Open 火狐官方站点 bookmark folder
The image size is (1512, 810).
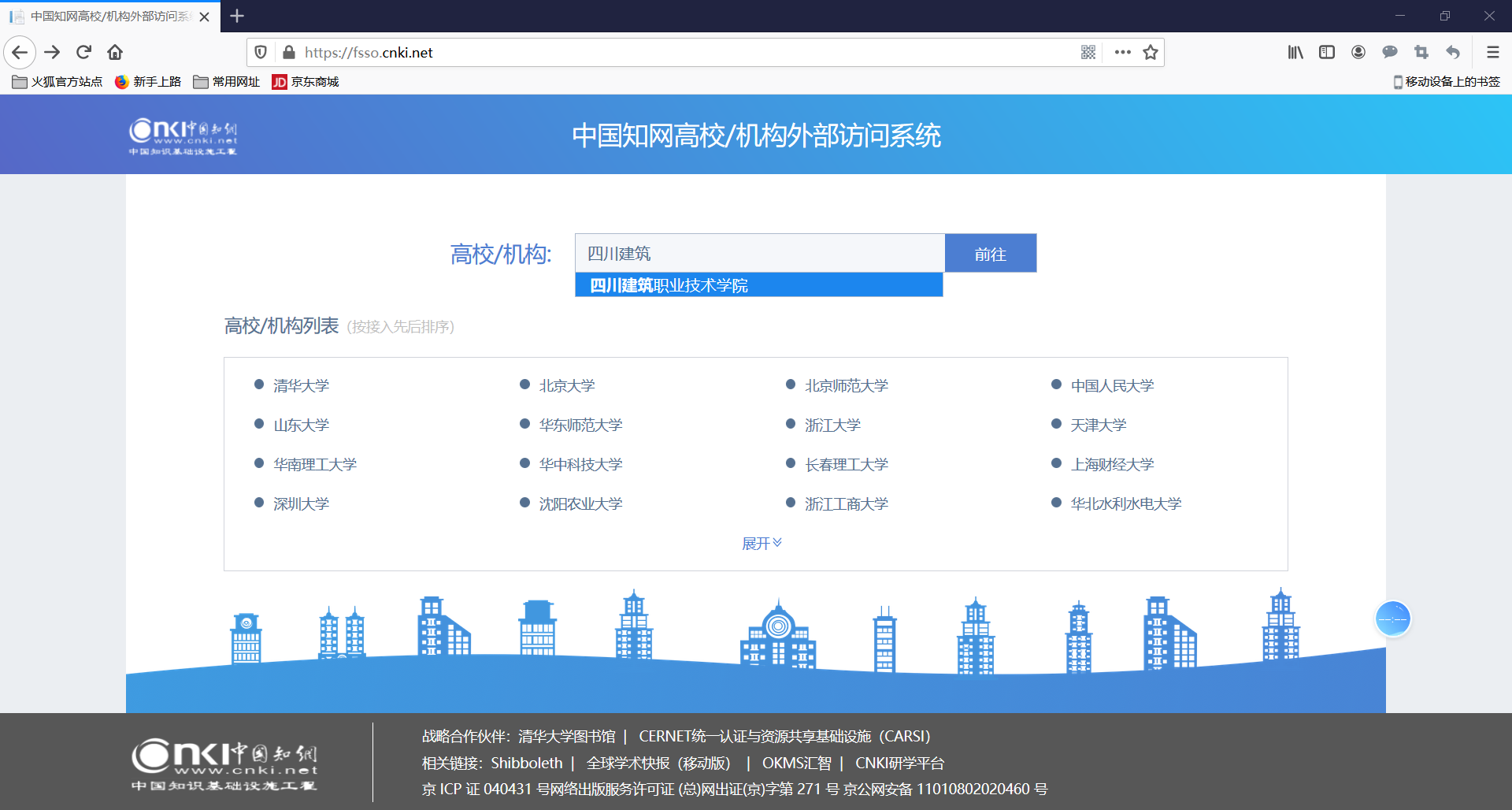(x=57, y=82)
